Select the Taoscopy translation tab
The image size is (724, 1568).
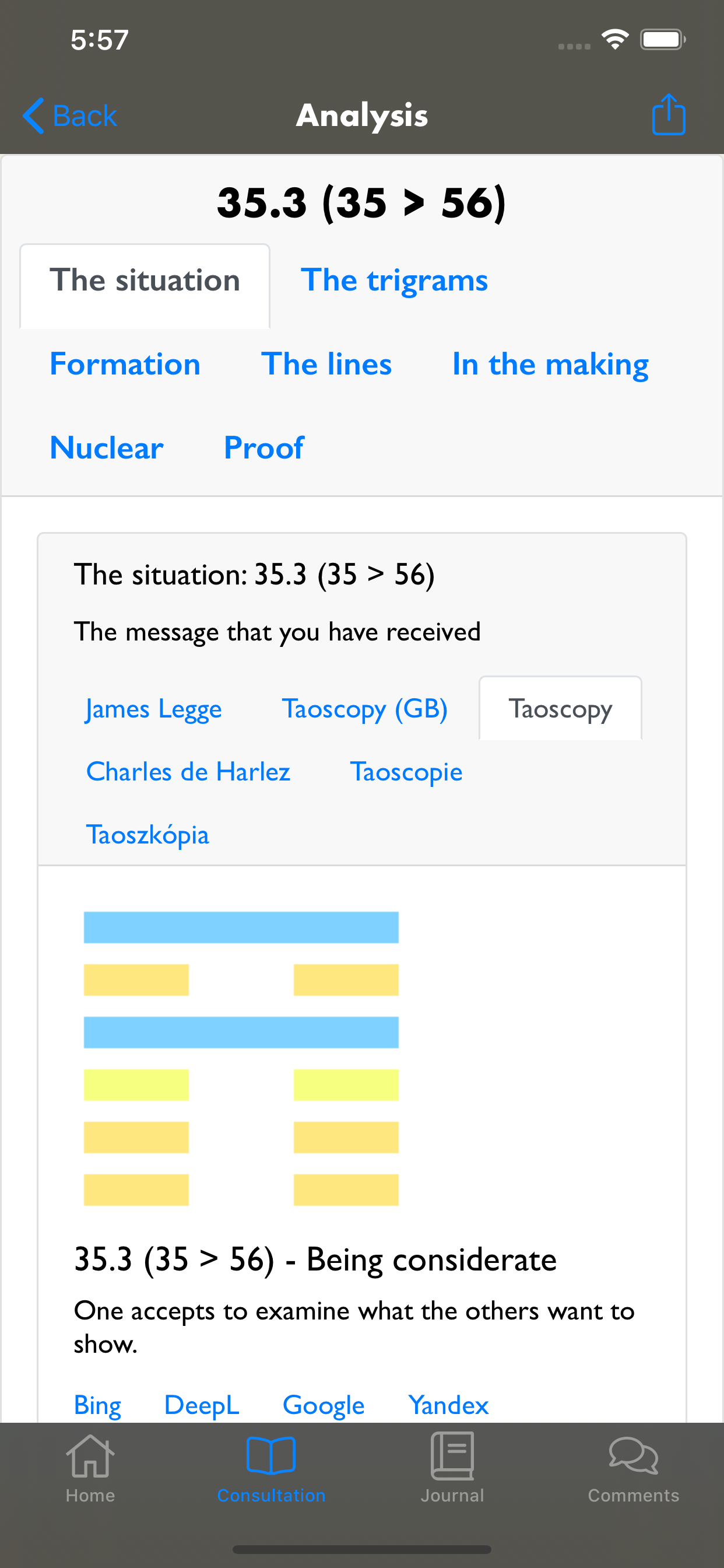pyautogui.click(x=560, y=709)
